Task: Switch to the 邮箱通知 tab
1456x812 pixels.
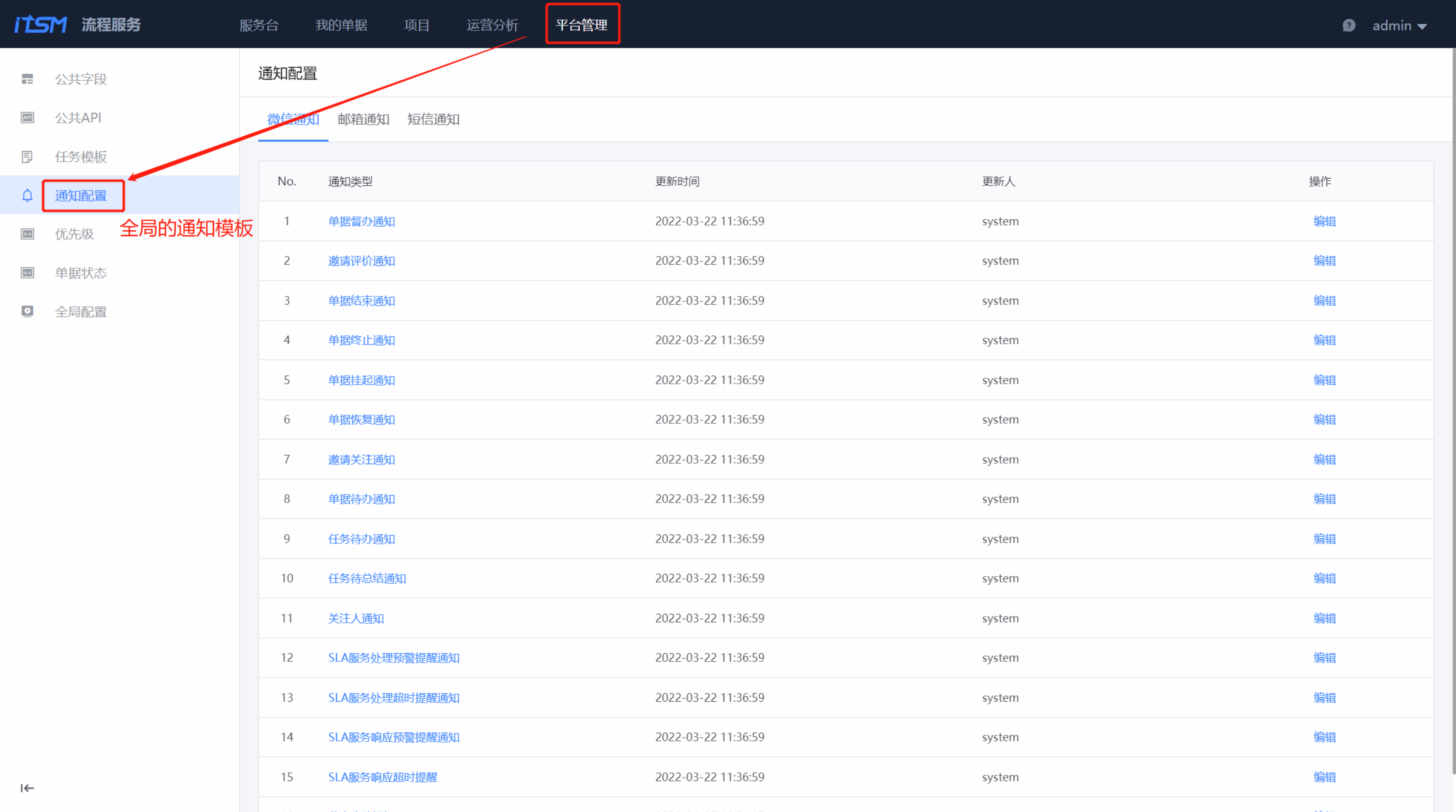Action: tap(363, 119)
